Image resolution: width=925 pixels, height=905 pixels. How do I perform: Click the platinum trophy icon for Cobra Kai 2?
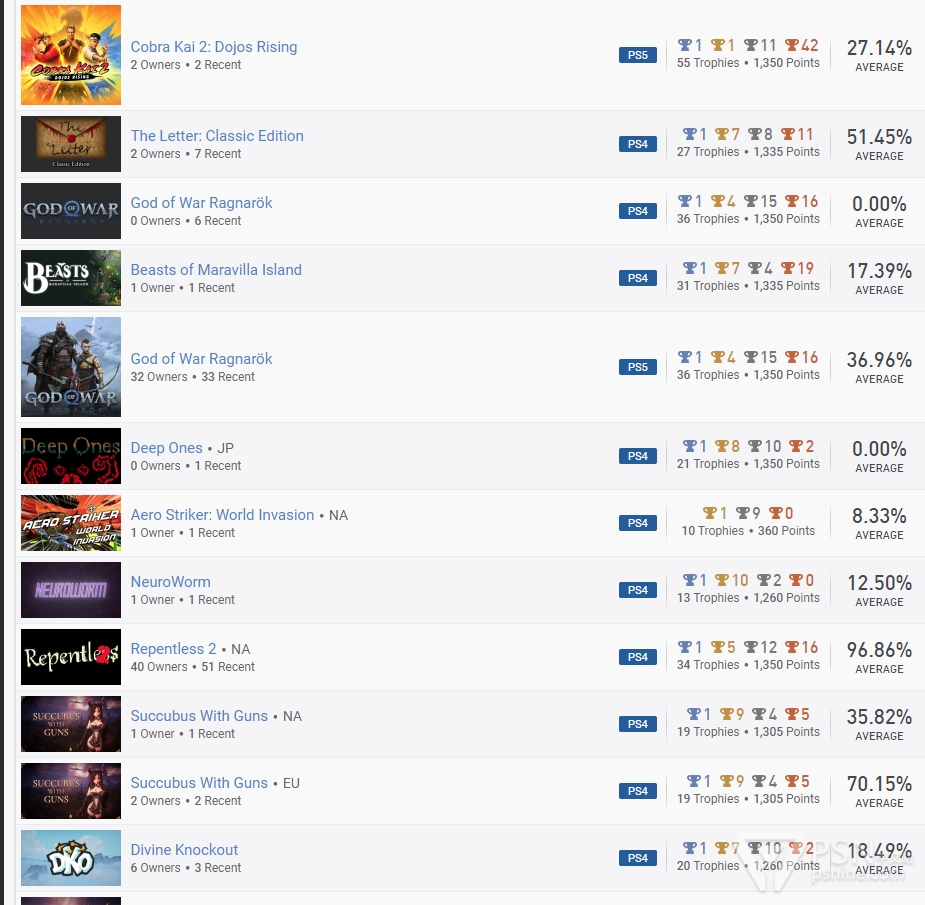tap(684, 45)
